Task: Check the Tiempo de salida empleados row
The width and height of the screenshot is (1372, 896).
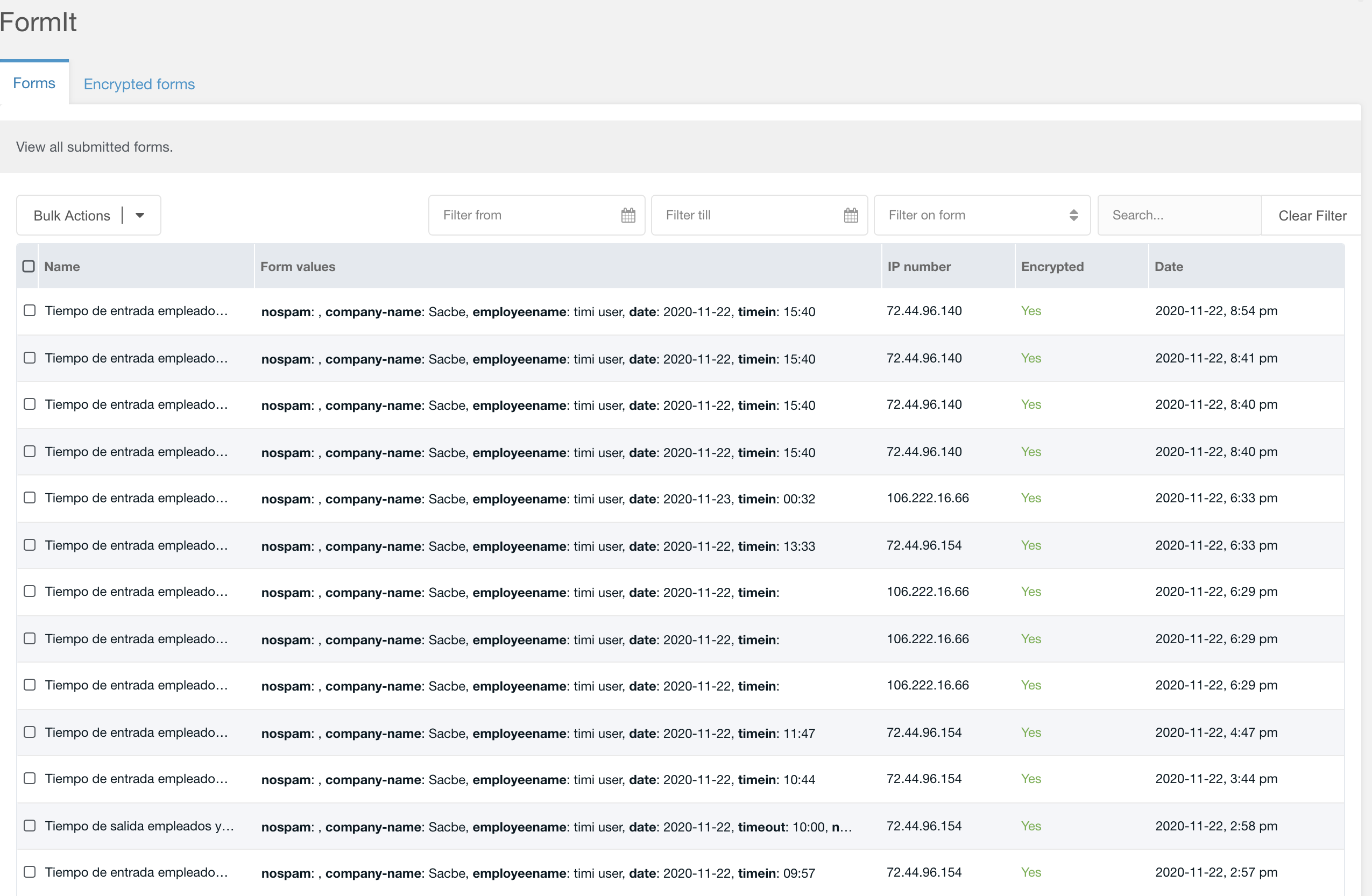Action: [30, 826]
